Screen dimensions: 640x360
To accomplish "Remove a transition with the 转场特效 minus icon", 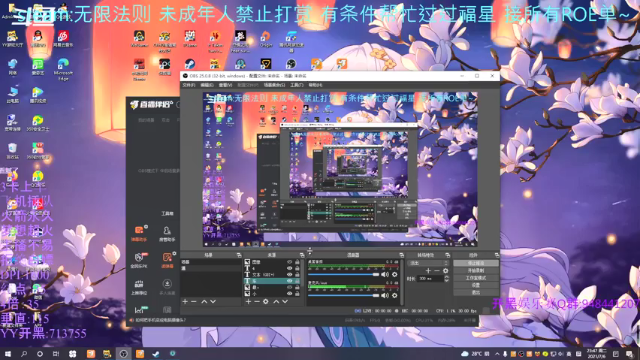I will tap(437, 271).
